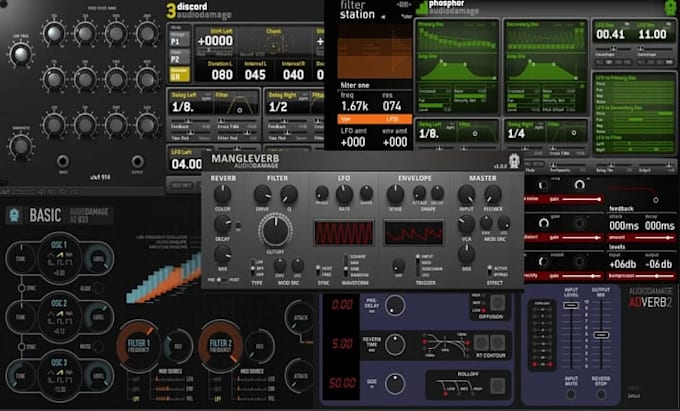Click the Mangleverb LFO PHASE knob

click(x=322, y=193)
